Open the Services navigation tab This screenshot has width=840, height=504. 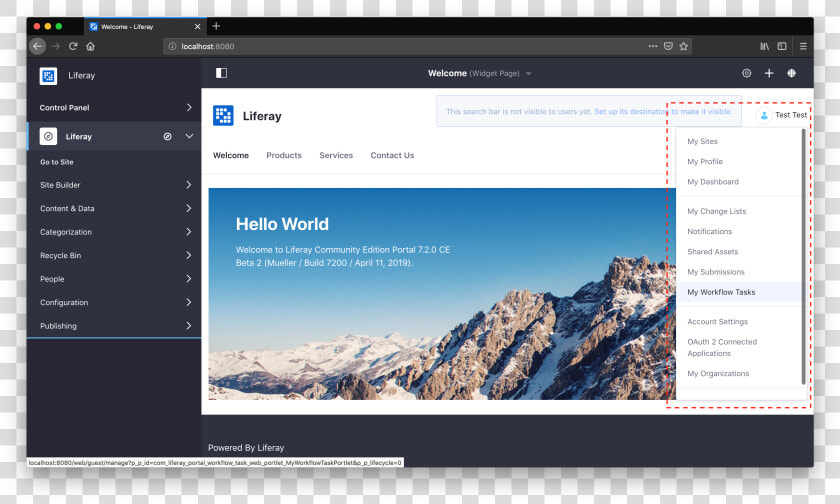coord(336,155)
